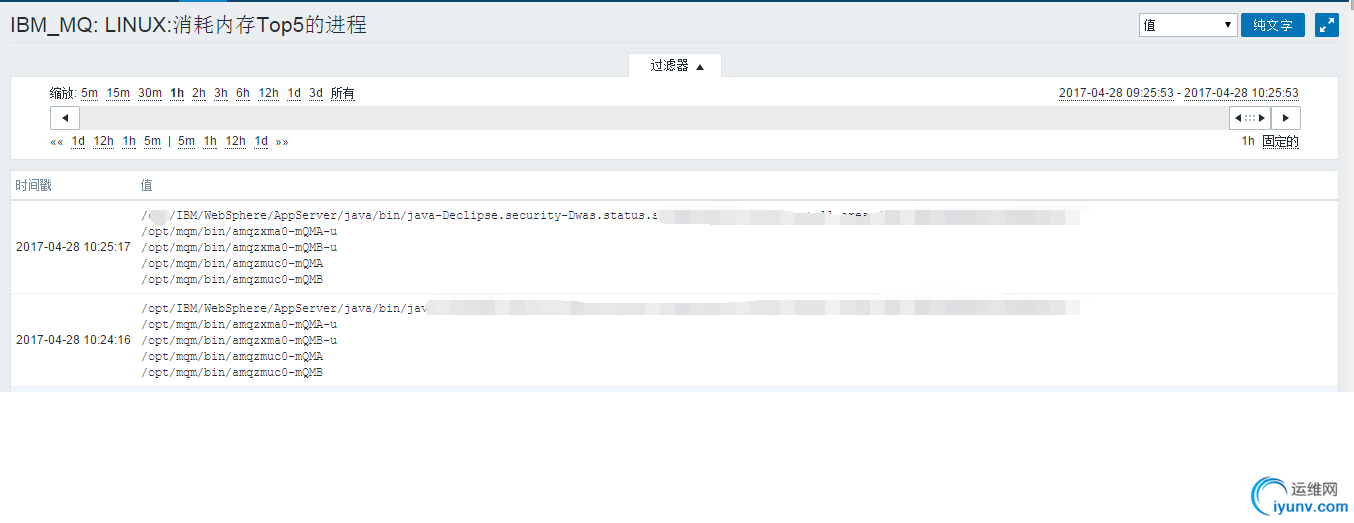
Task: Select timestamp 2017-04-28 10:24:16
Action: (x=73, y=340)
